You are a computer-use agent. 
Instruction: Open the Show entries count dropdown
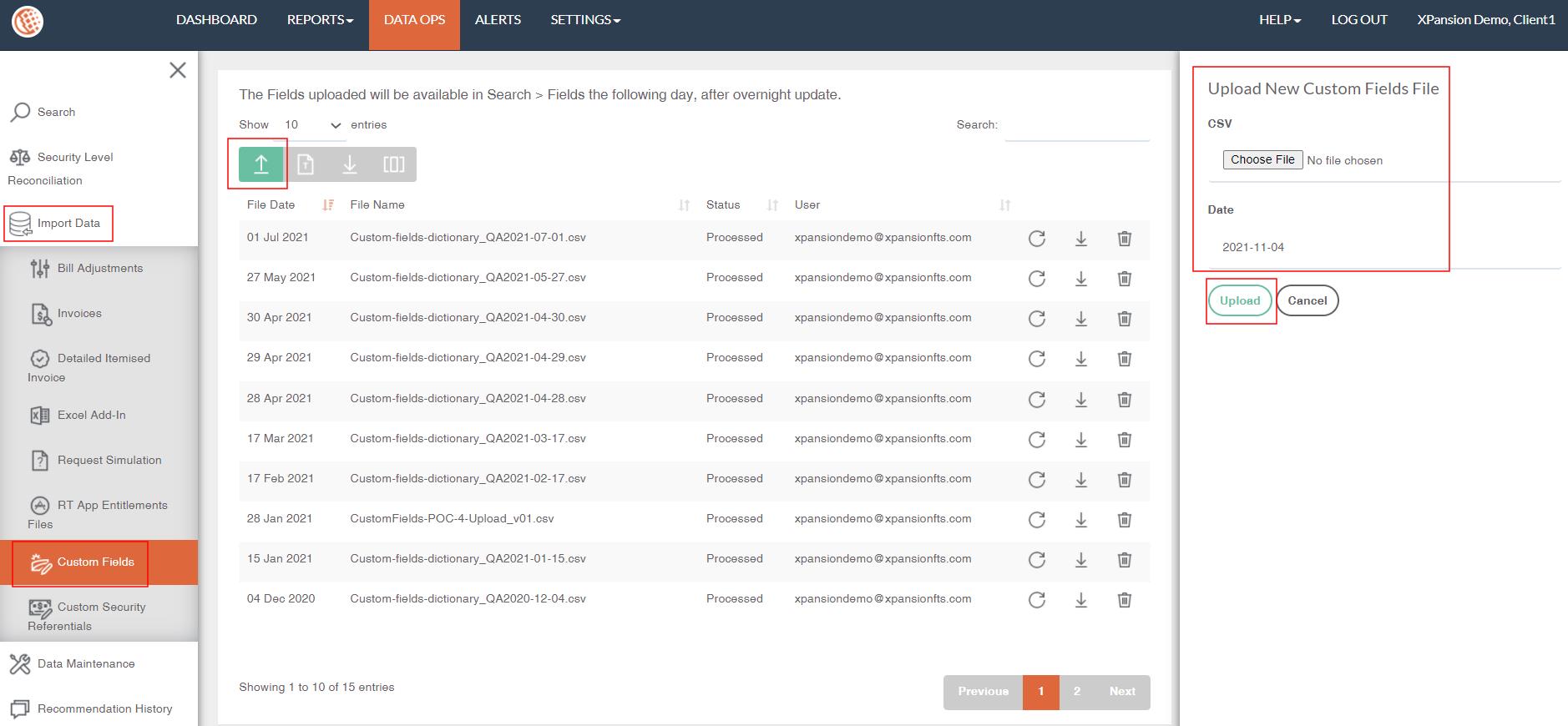point(312,125)
